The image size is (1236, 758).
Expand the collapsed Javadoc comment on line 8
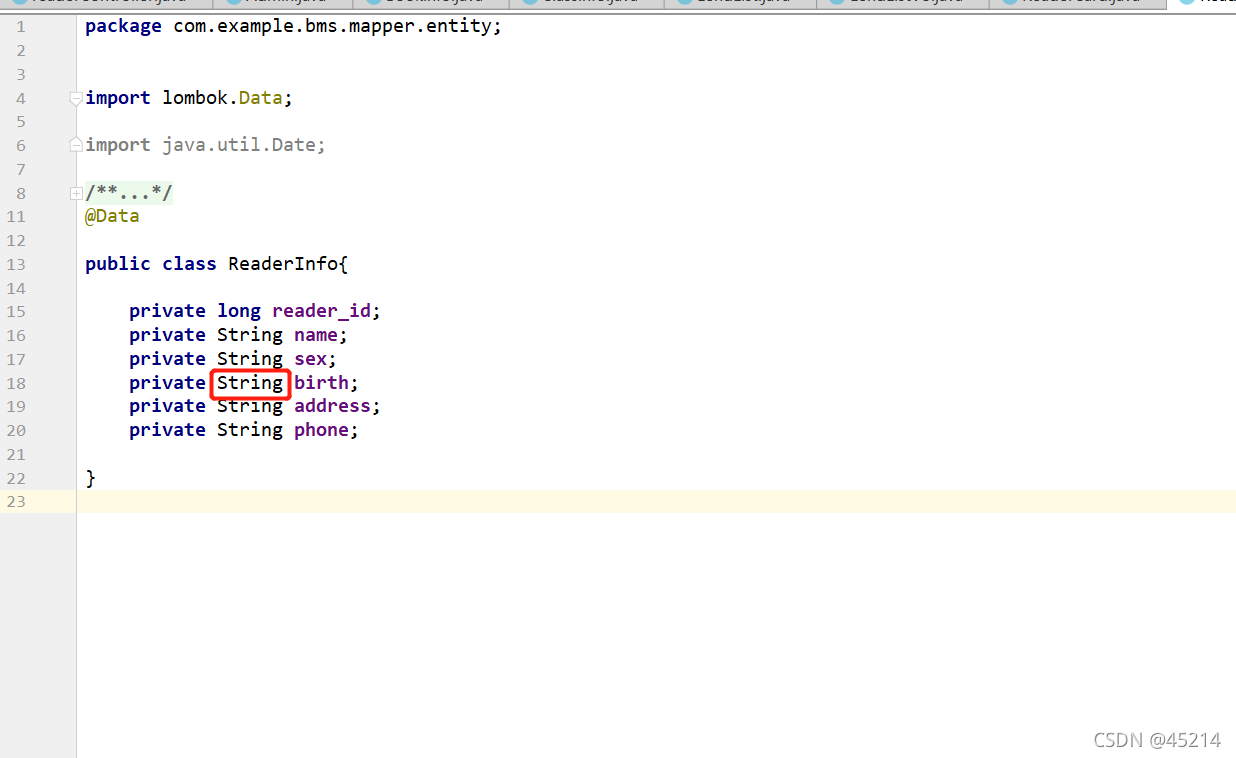(x=76, y=192)
